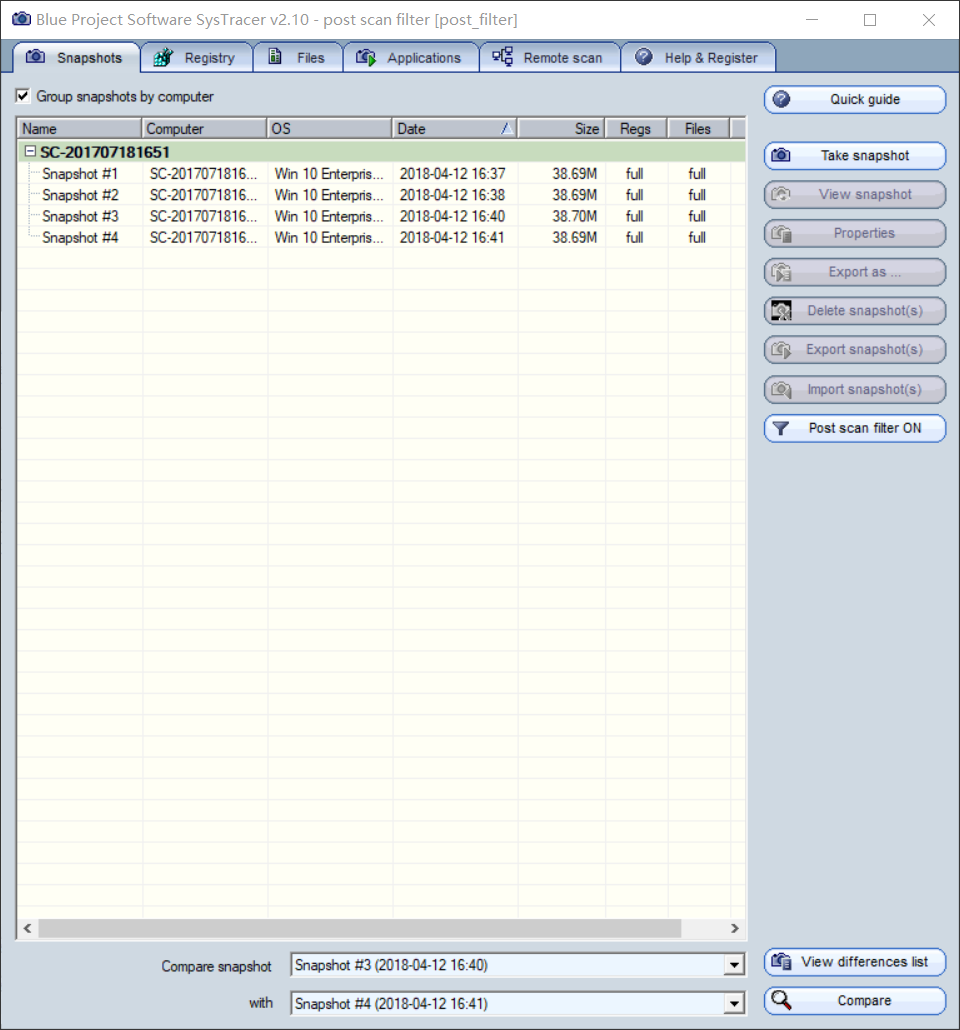Click the Import snapshot(s) button
Image resolution: width=960 pixels, height=1030 pixels.
(x=855, y=390)
